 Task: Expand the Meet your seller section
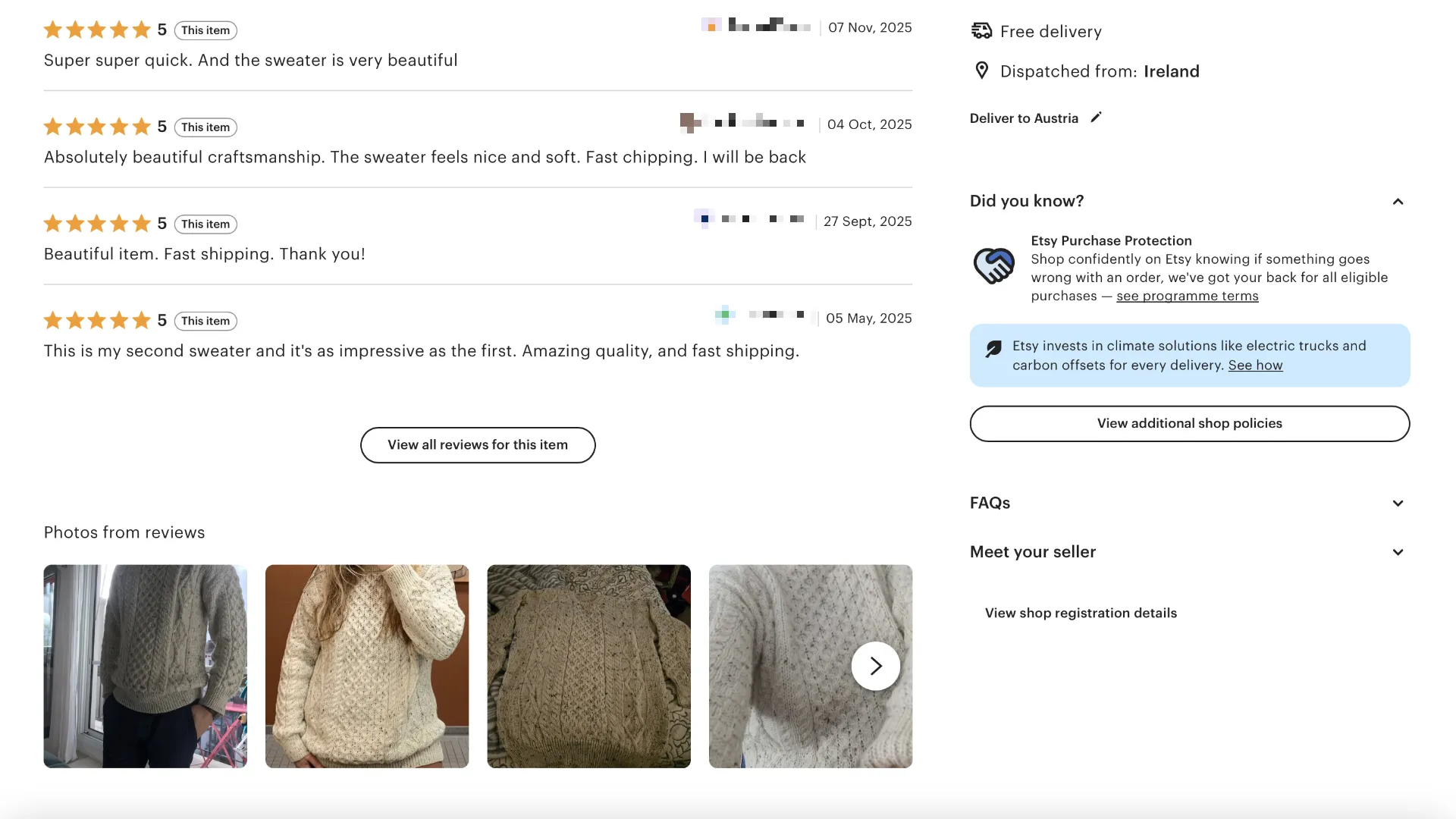coord(1398,552)
